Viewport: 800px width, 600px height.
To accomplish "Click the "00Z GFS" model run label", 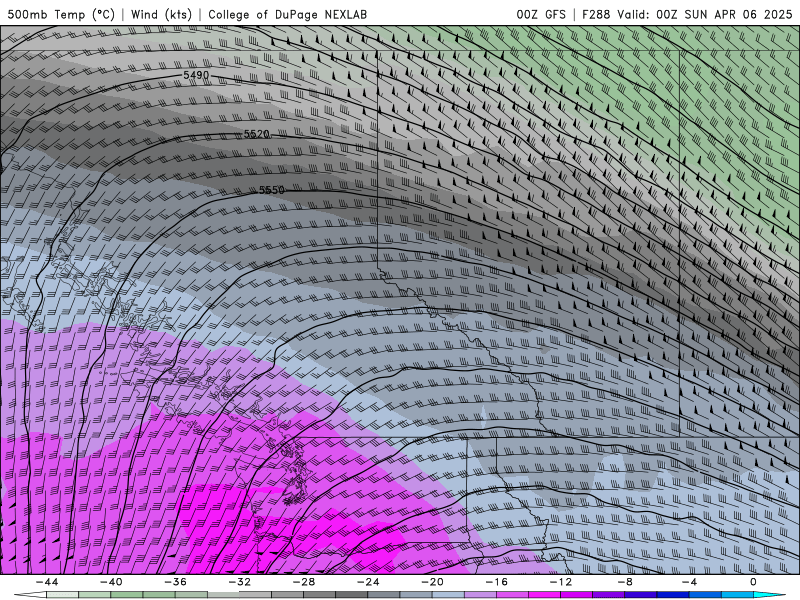I will pyautogui.click(x=541, y=14).
